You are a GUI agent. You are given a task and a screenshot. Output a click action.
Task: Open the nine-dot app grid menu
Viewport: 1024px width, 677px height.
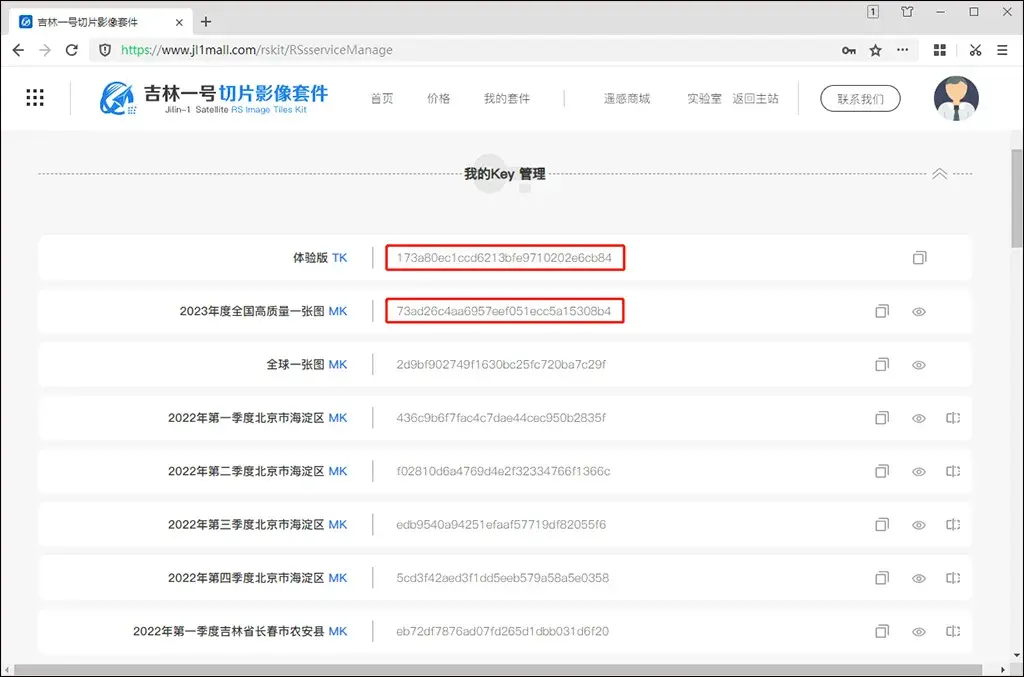[x=35, y=98]
